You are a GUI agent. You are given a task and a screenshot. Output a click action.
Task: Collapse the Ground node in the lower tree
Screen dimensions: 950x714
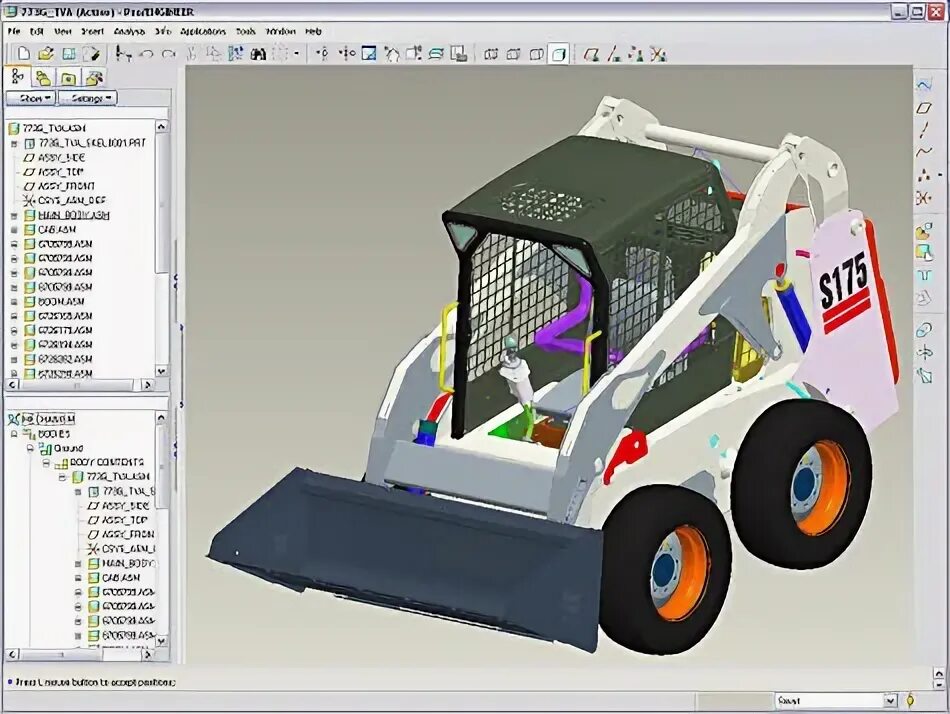[x=30, y=449]
